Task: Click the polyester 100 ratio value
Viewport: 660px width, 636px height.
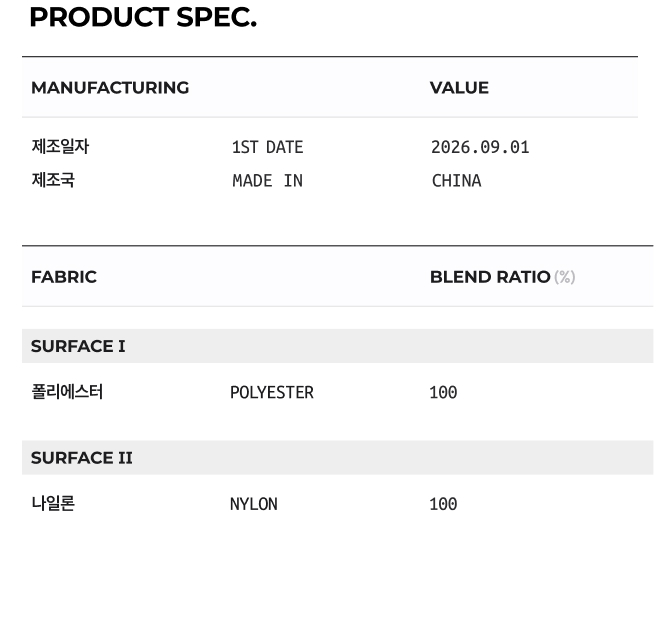Action: (x=443, y=392)
